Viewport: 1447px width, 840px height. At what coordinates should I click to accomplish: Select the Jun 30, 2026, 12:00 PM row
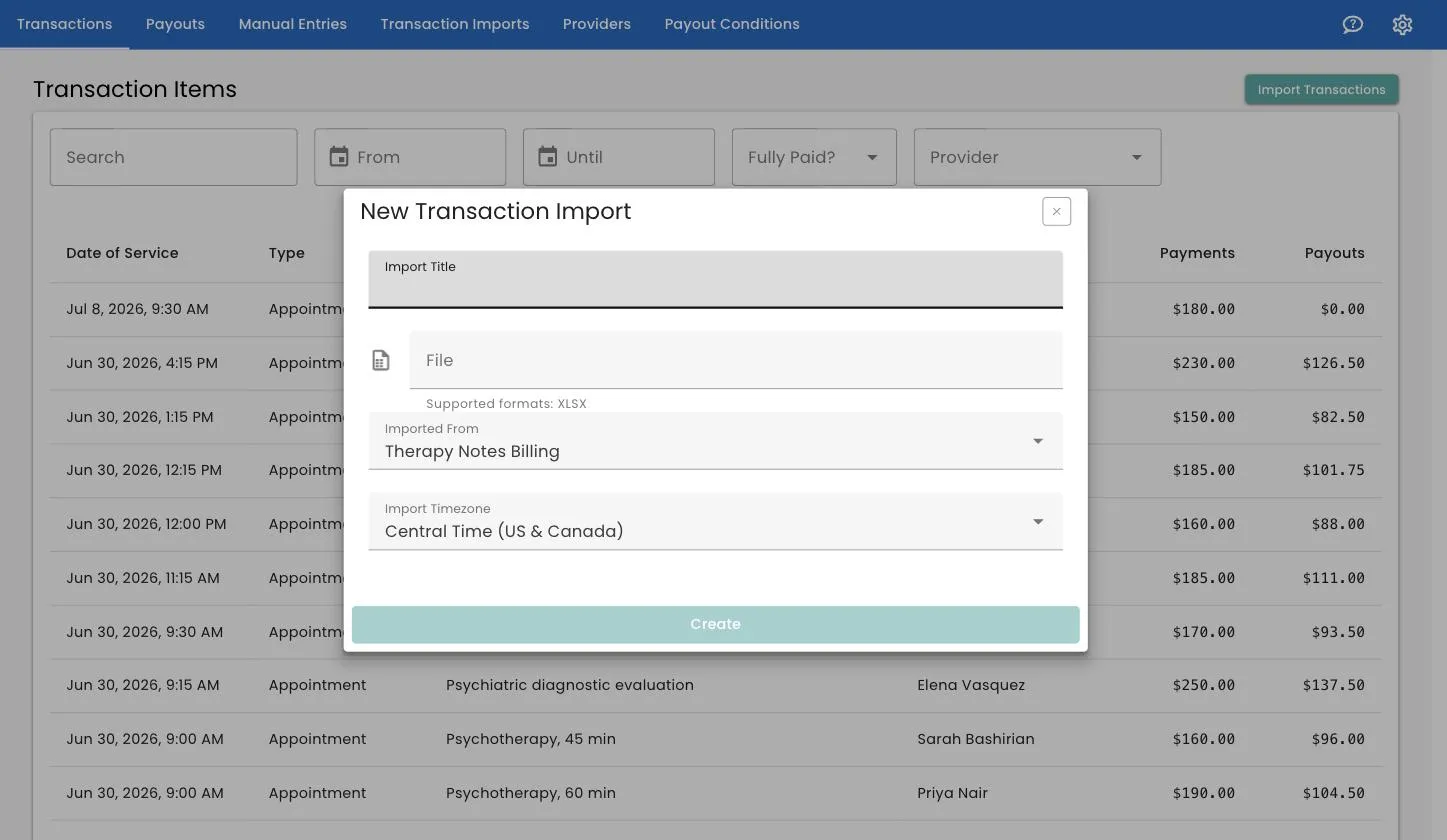pos(715,524)
